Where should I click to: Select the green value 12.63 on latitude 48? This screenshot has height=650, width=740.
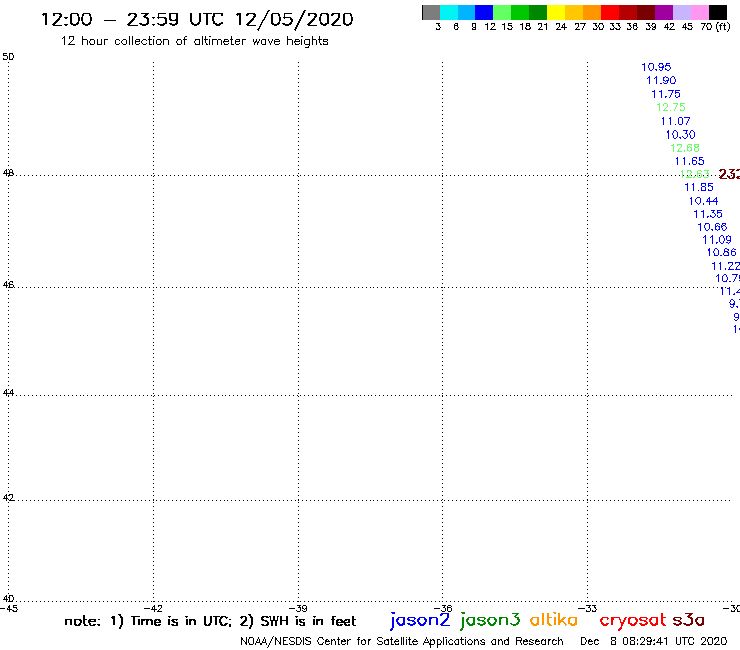pos(694,174)
